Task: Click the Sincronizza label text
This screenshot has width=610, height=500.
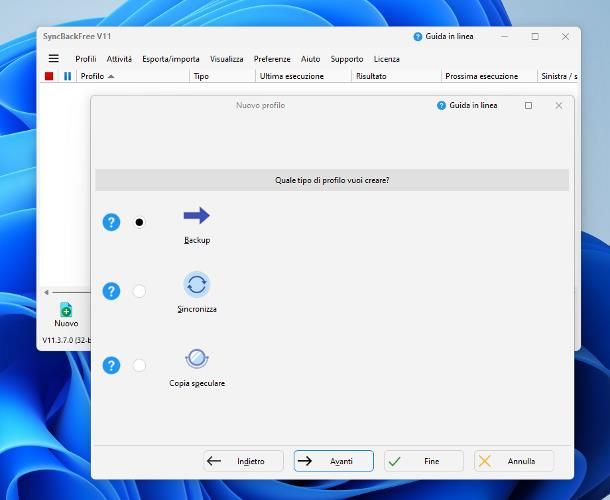Action: (x=197, y=309)
